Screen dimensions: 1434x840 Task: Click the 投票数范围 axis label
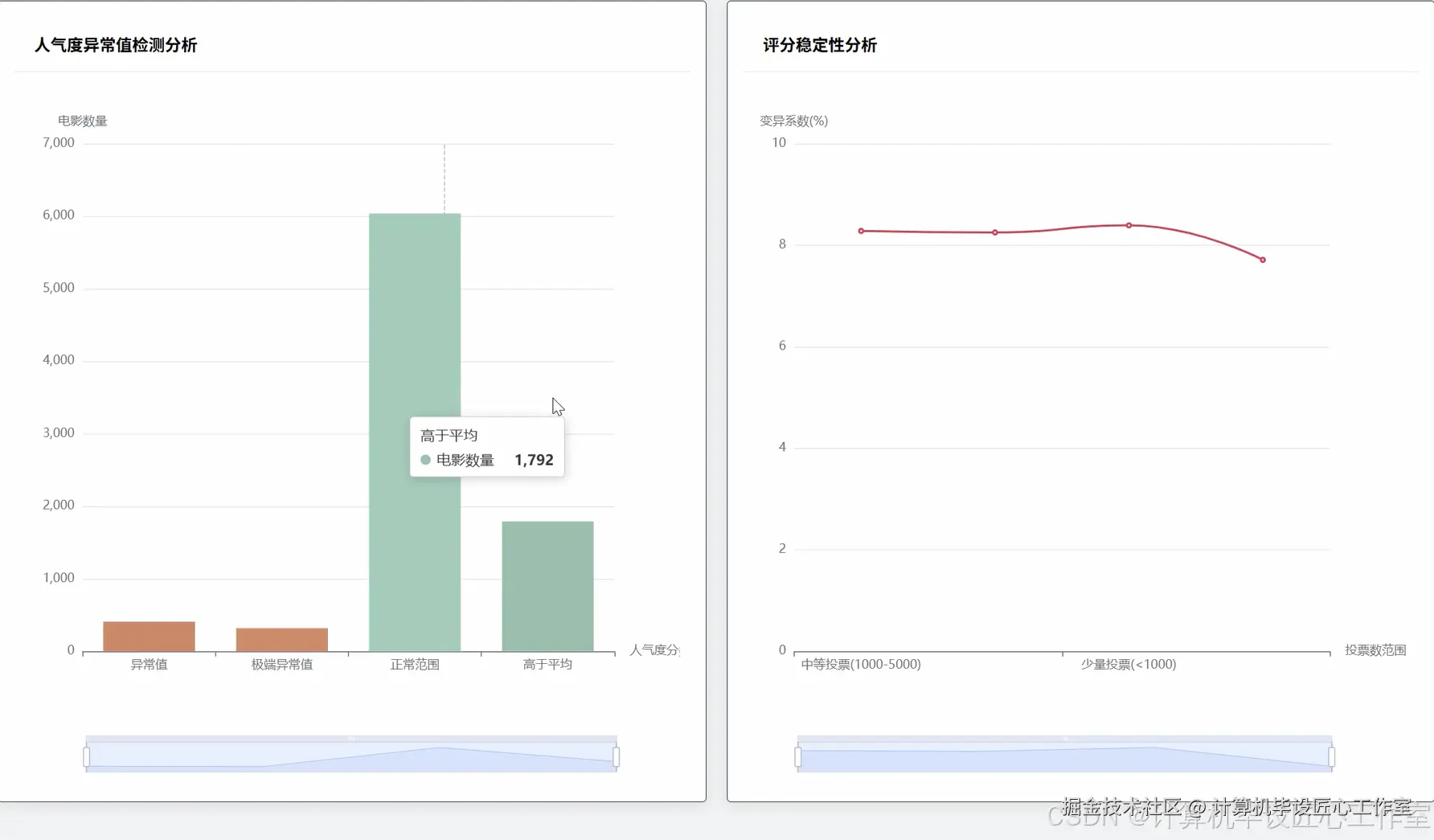click(1375, 649)
